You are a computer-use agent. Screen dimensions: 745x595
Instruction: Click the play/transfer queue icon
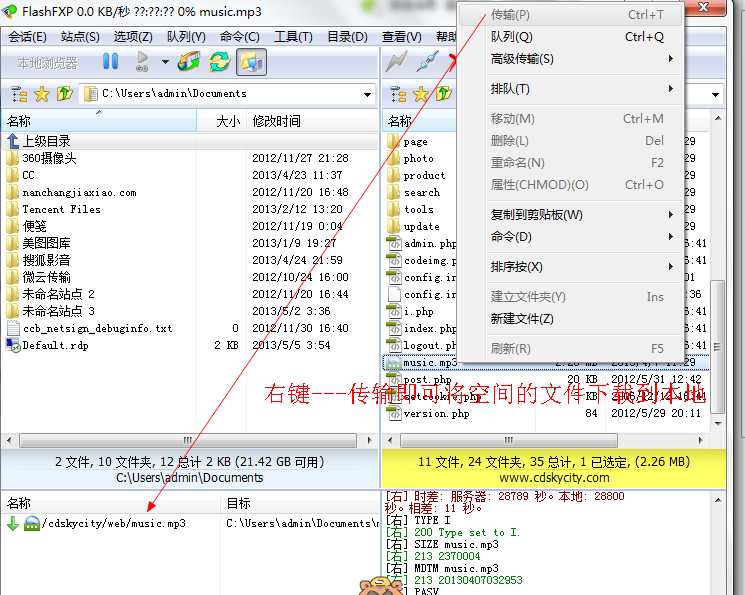click(x=142, y=62)
